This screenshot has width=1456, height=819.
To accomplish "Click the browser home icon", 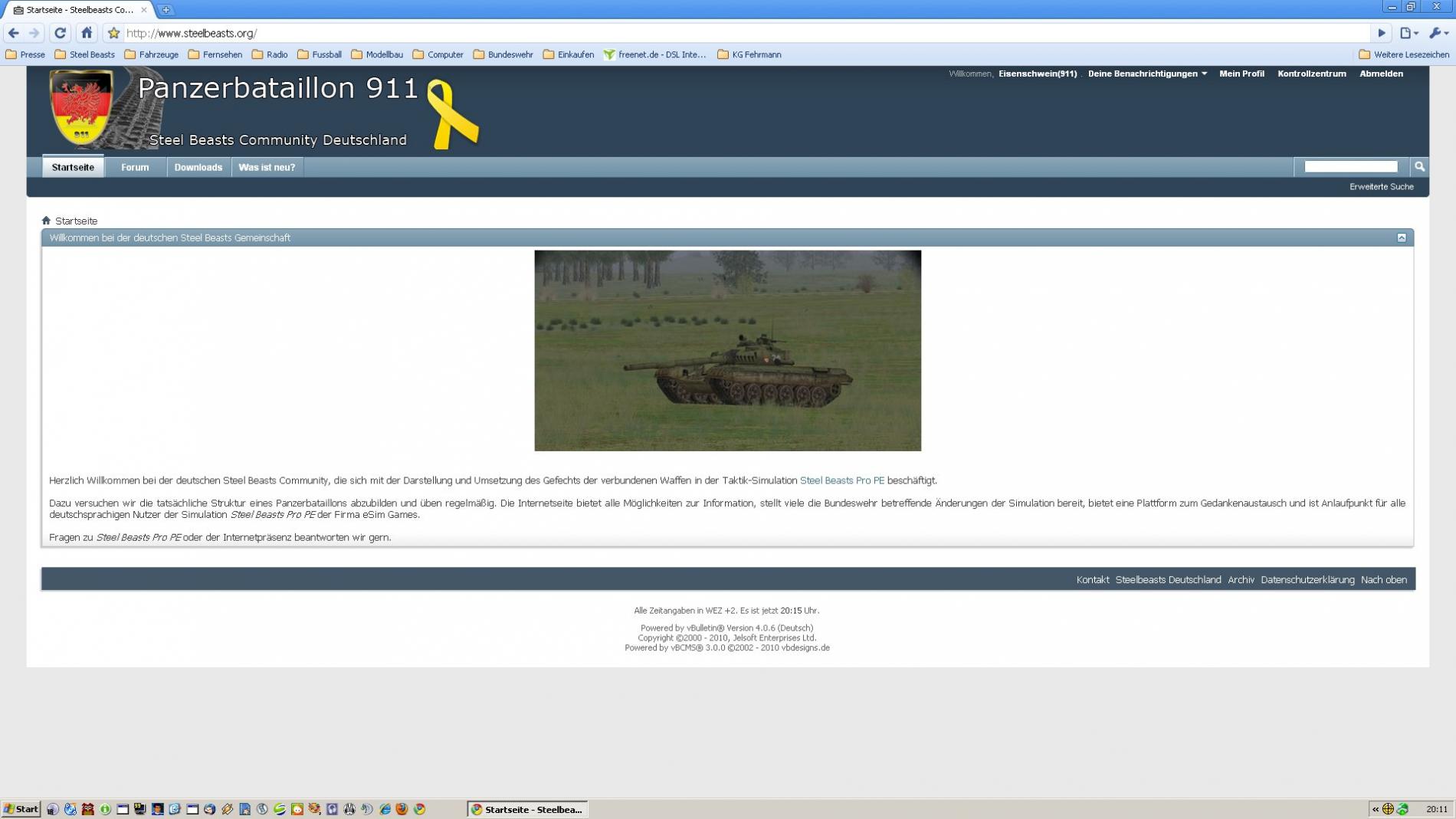I will 87,33.
